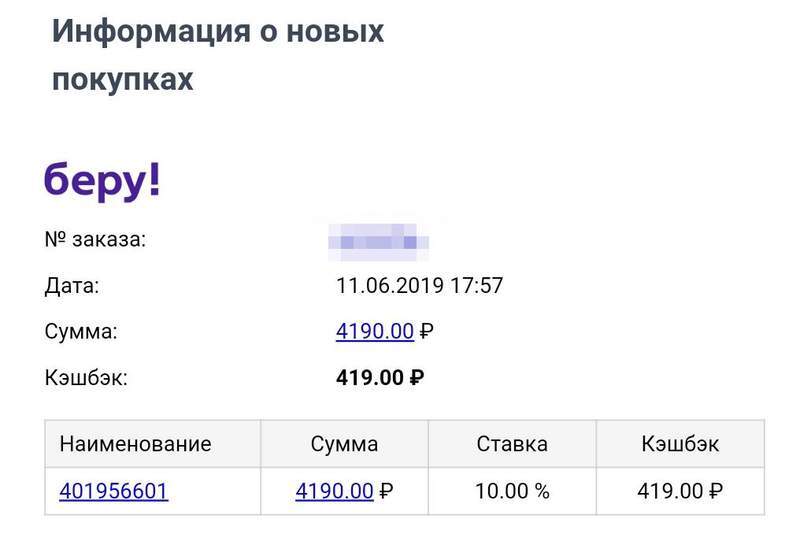Click the Ставка column header
Screen dimensions: 800x545
pos(512,444)
